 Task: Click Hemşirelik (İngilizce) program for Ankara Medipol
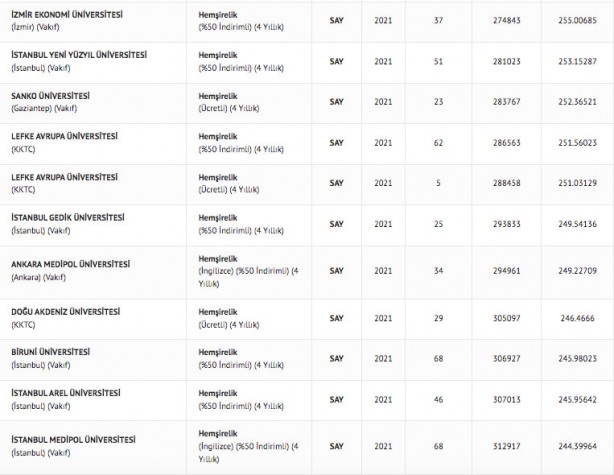pos(218,263)
